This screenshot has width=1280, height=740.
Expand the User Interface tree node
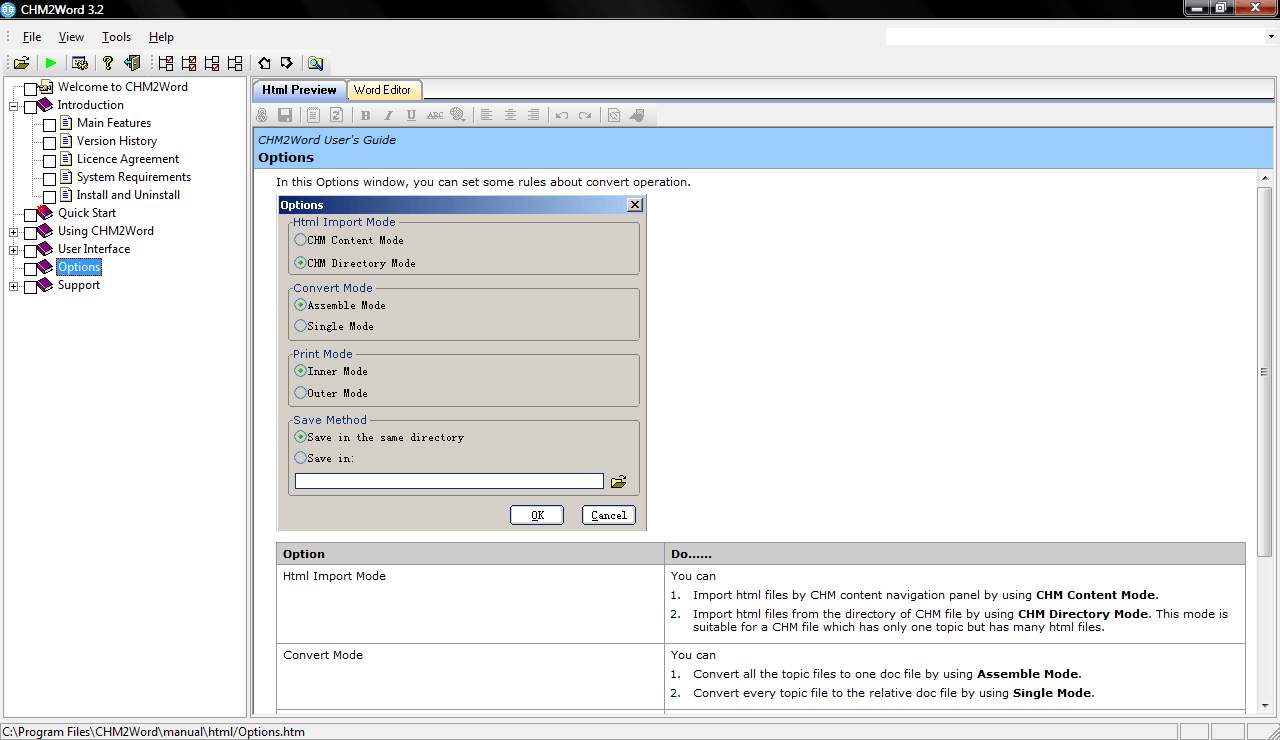pyautogui.click(x=14, y=250)
